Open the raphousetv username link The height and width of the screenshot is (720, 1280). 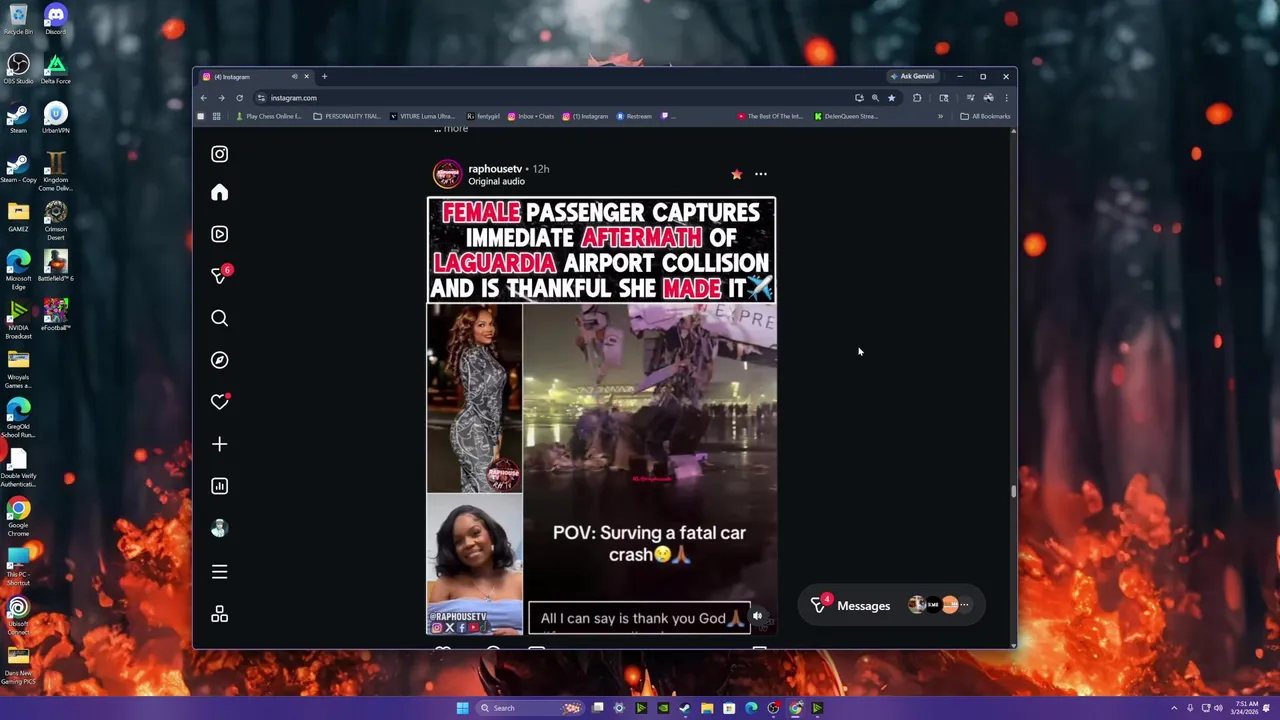click(x=495, y=169)
